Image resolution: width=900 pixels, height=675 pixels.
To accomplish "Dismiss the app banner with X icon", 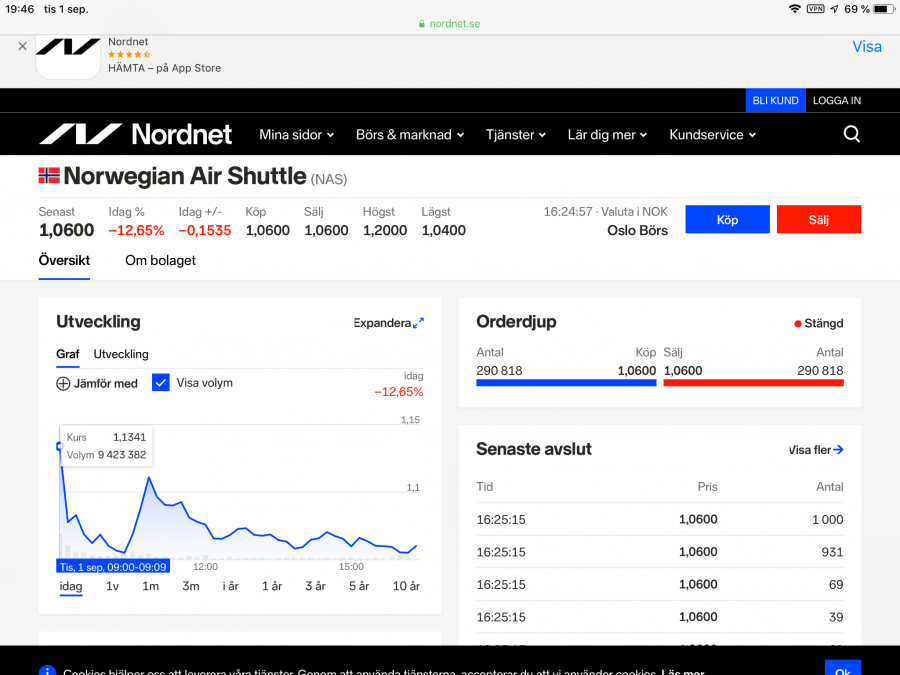I will click(22, 46).
